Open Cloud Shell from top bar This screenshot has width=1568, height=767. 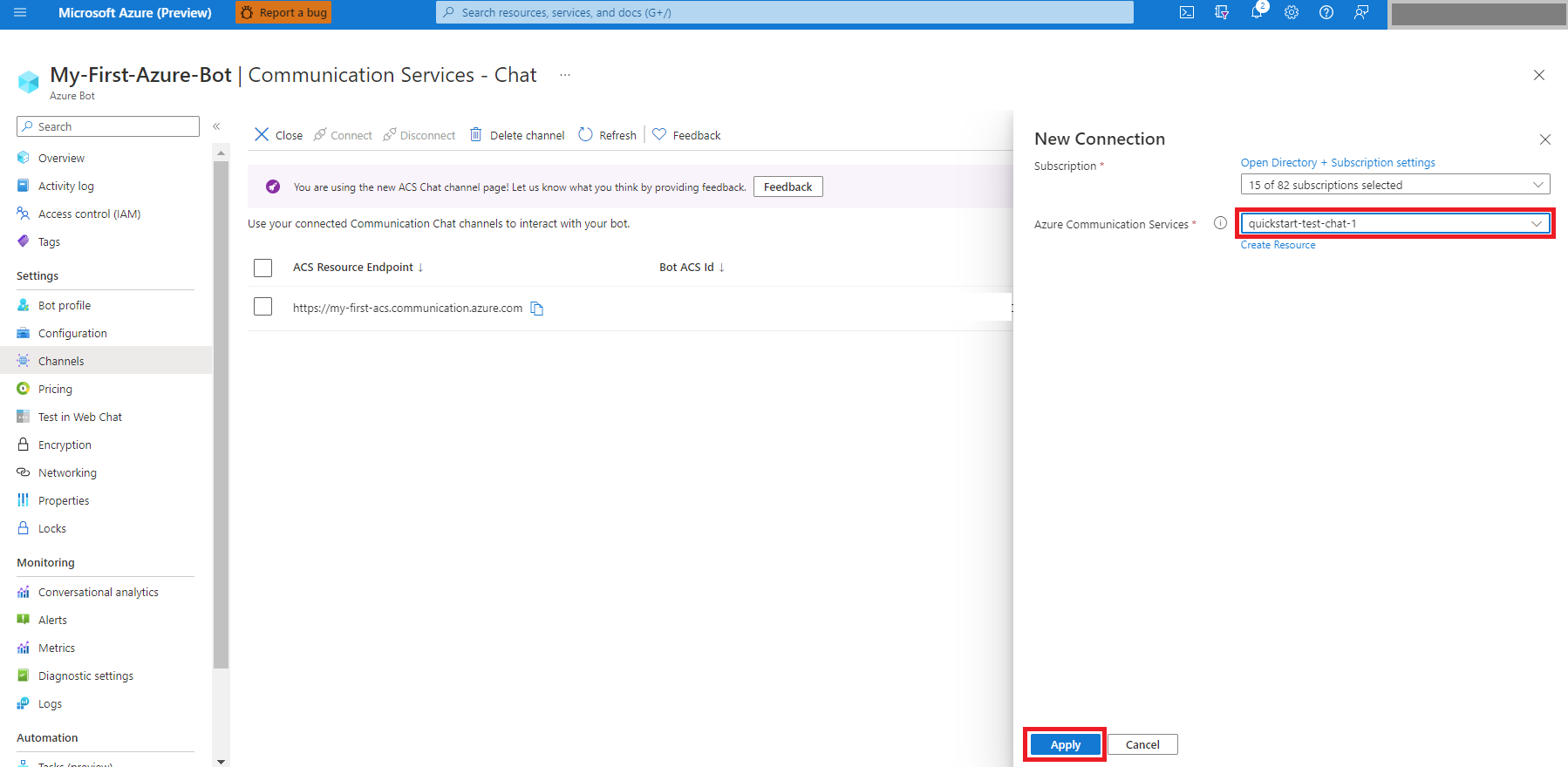pos(1187,12)
